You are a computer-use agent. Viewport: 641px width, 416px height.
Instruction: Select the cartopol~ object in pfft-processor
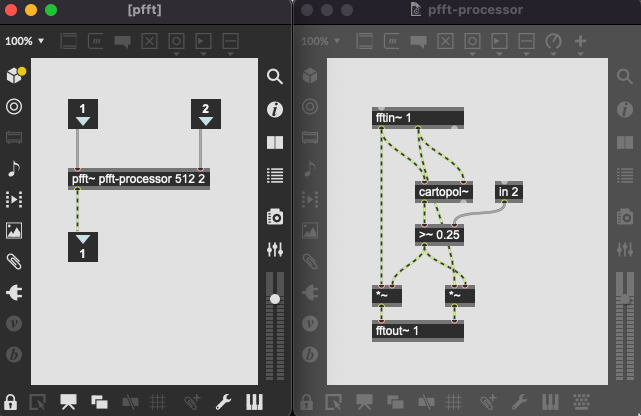442,192
